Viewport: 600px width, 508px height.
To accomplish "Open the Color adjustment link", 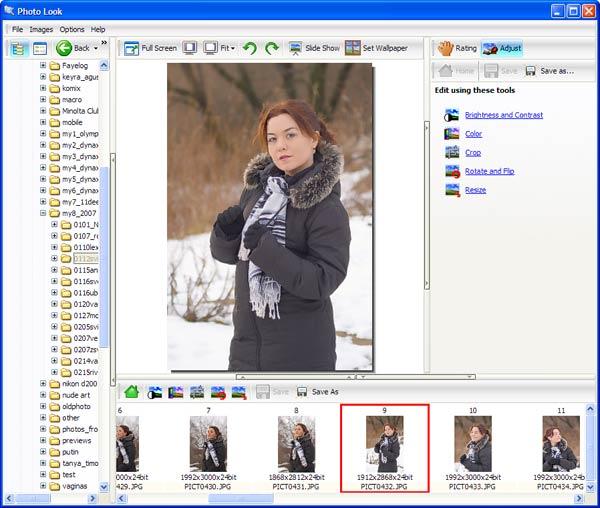I will pos(473,134).
